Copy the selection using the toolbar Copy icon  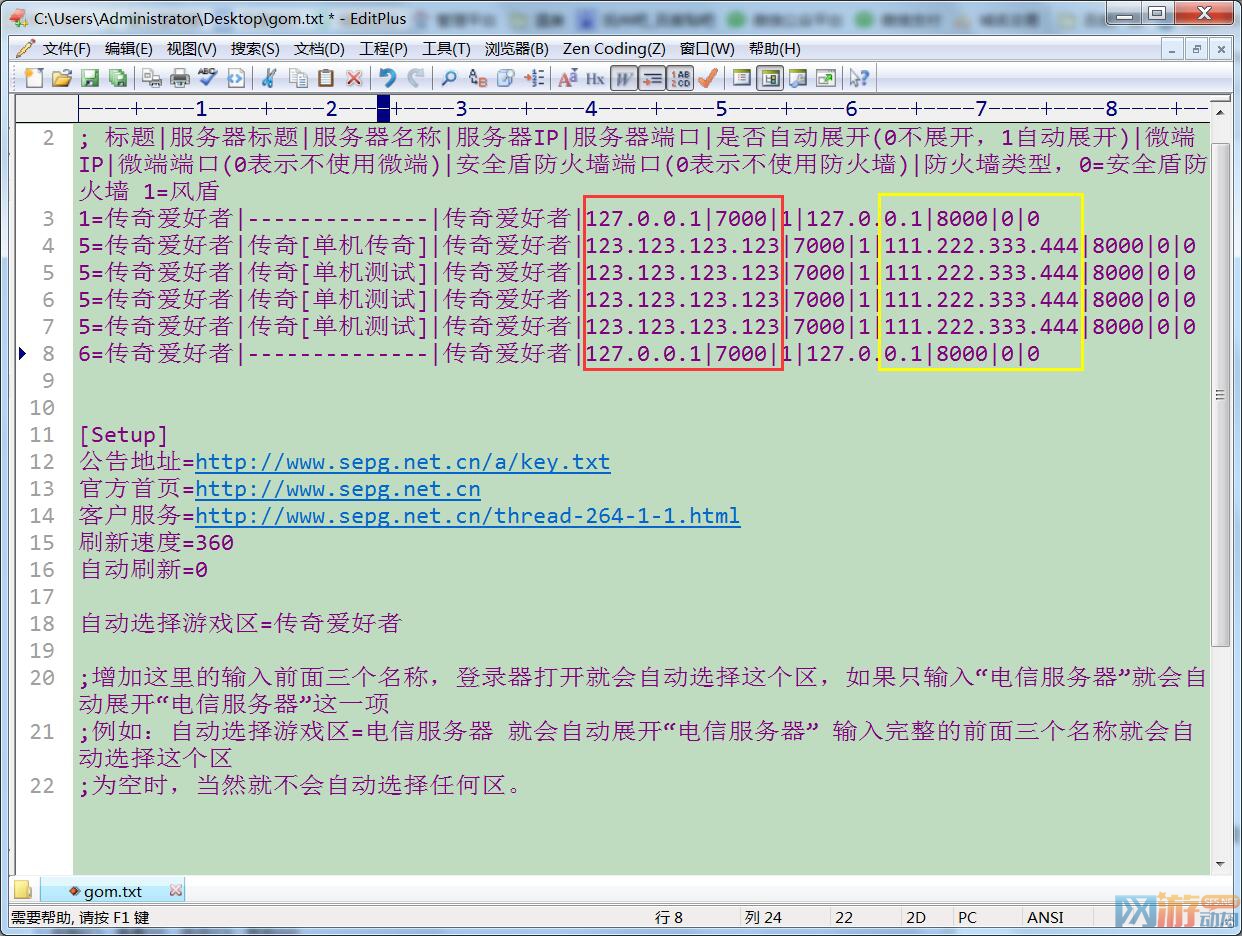click(297, 78)
